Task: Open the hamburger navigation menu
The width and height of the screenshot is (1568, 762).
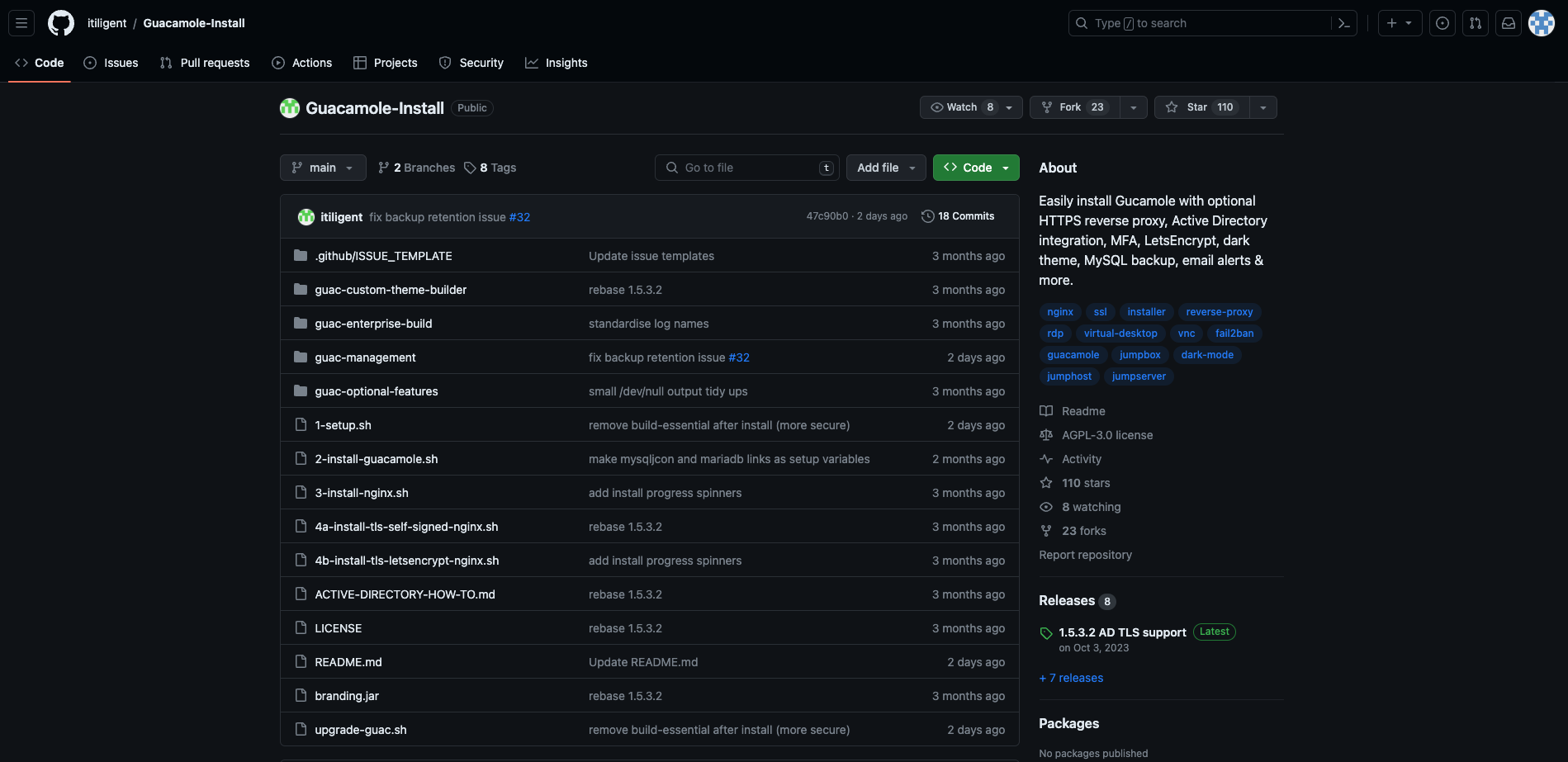Action: 21,23
